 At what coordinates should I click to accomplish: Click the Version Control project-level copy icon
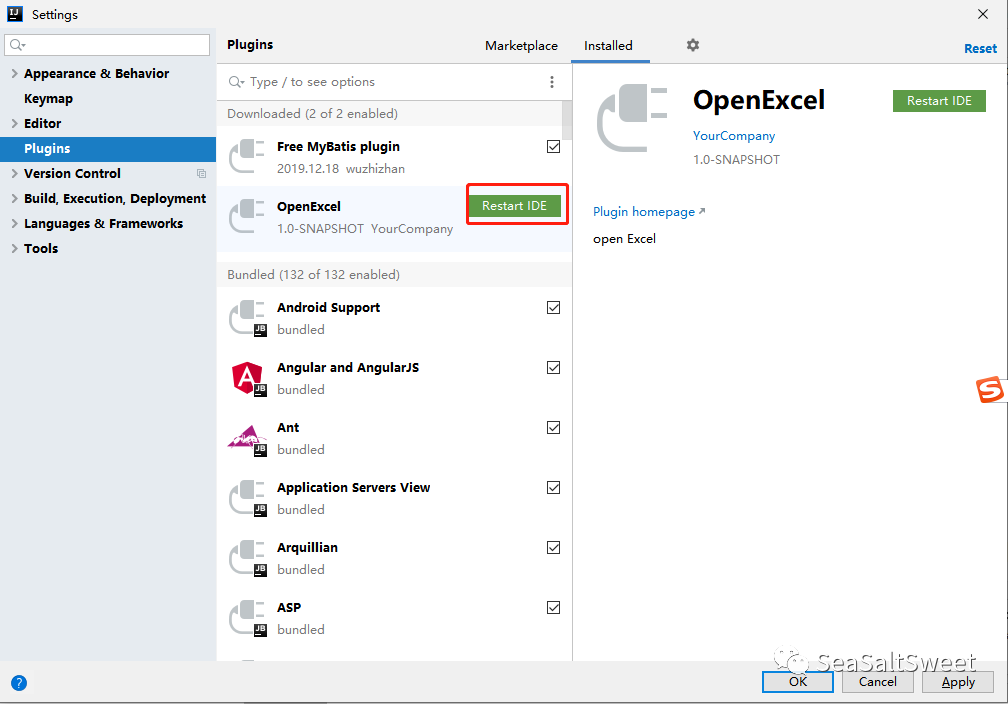[x=201, y=174]
